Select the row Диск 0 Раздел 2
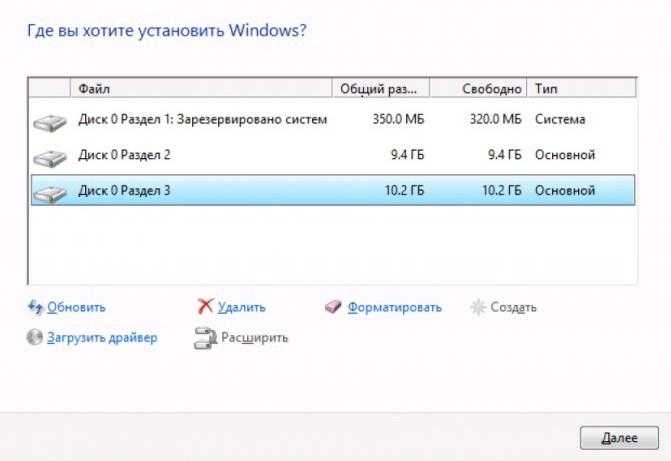671x461 pixels. coord(333,155)
